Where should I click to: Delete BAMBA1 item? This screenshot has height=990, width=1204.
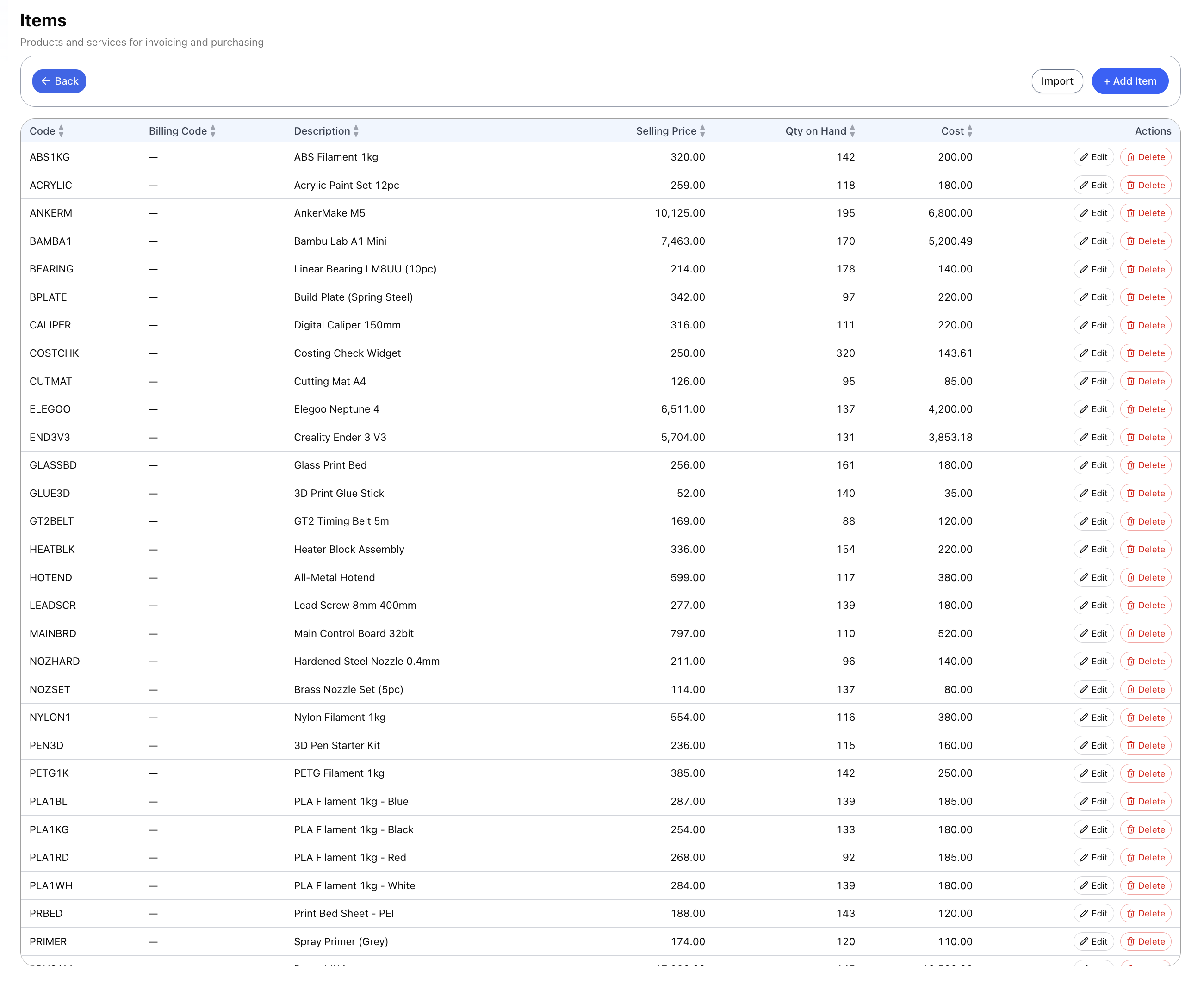point(1145,241)
